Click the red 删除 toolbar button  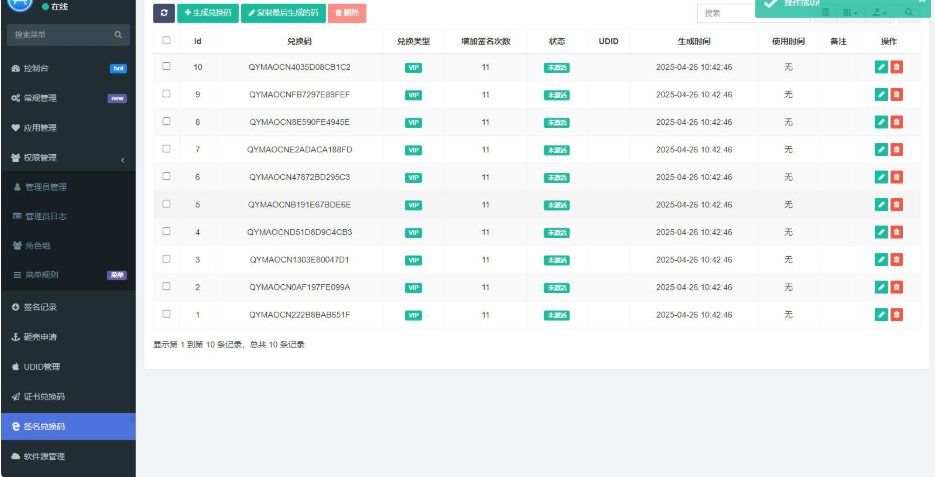tap(347, 13)
